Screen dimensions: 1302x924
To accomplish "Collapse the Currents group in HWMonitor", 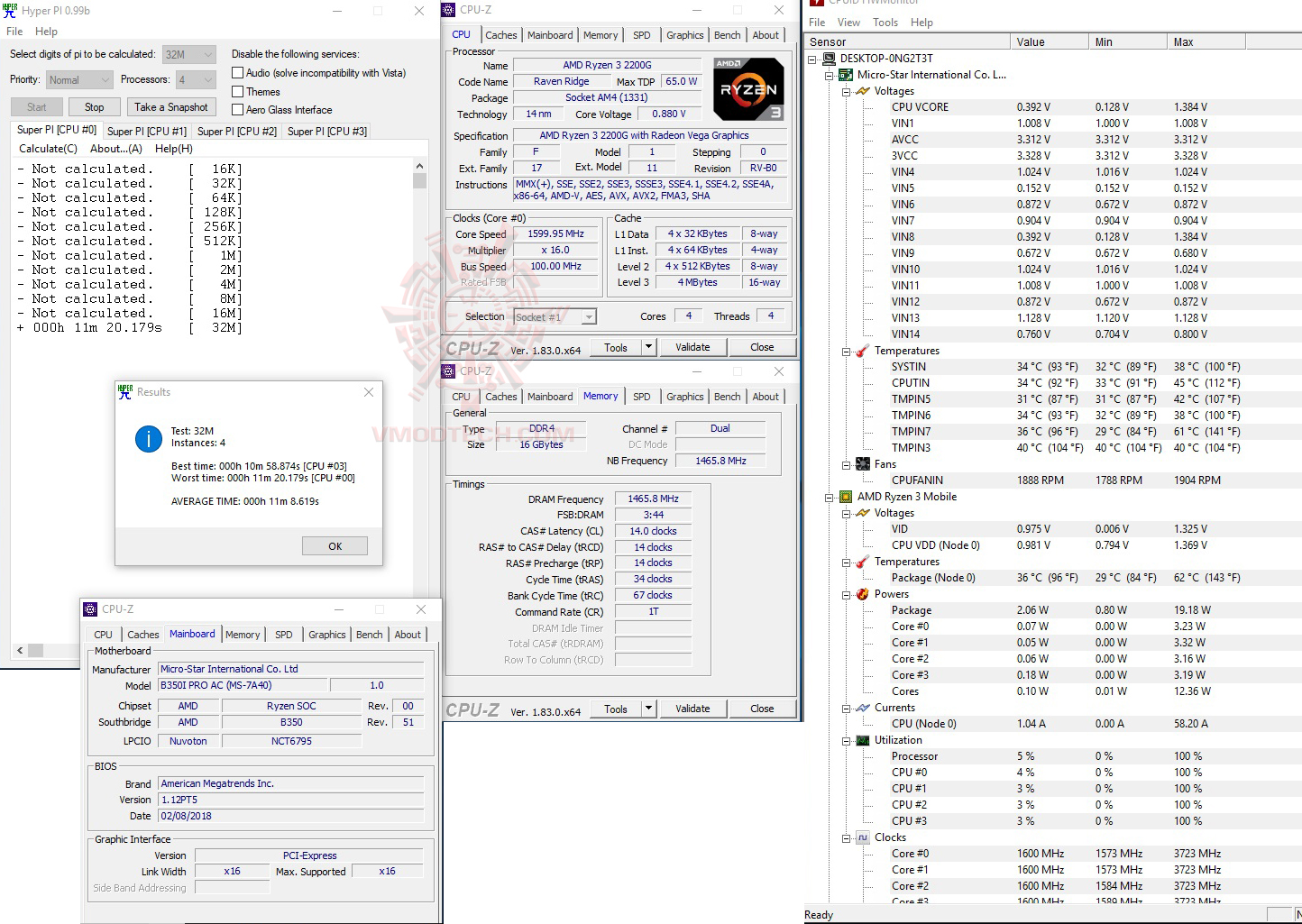I will click(x=847, y=708).
